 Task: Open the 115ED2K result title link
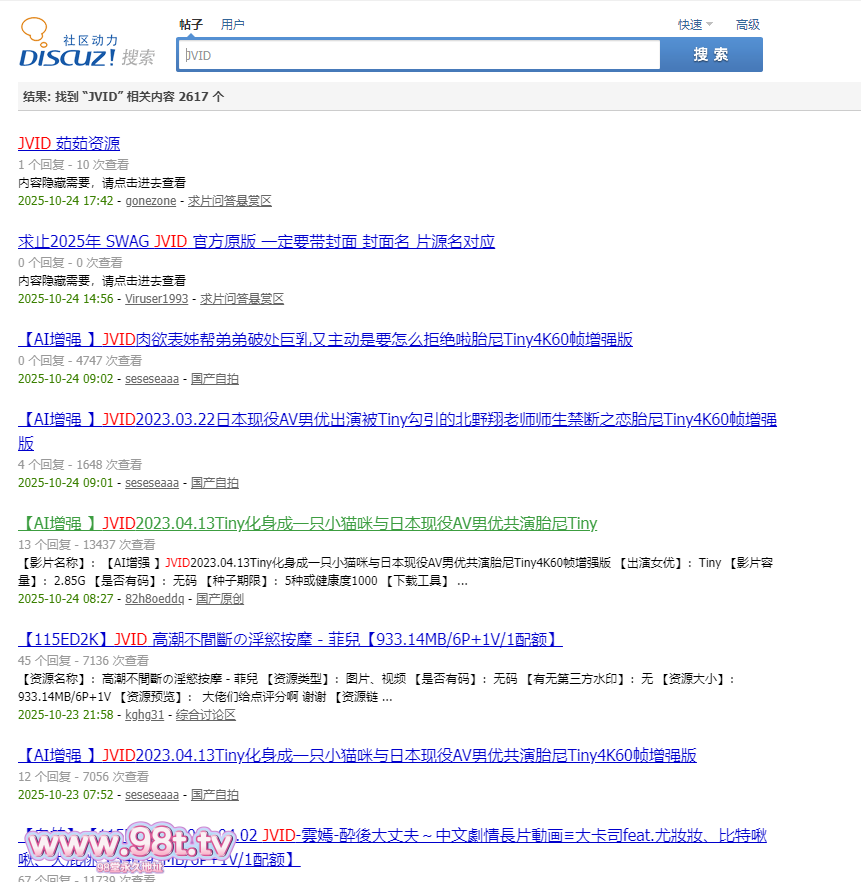290,640
